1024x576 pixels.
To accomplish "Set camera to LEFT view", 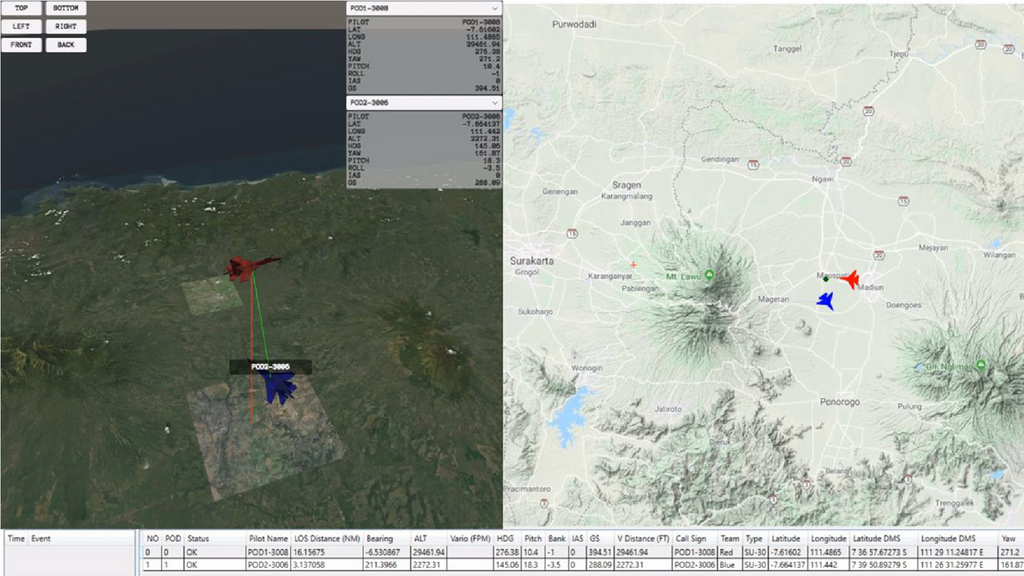I will (21, 26).
